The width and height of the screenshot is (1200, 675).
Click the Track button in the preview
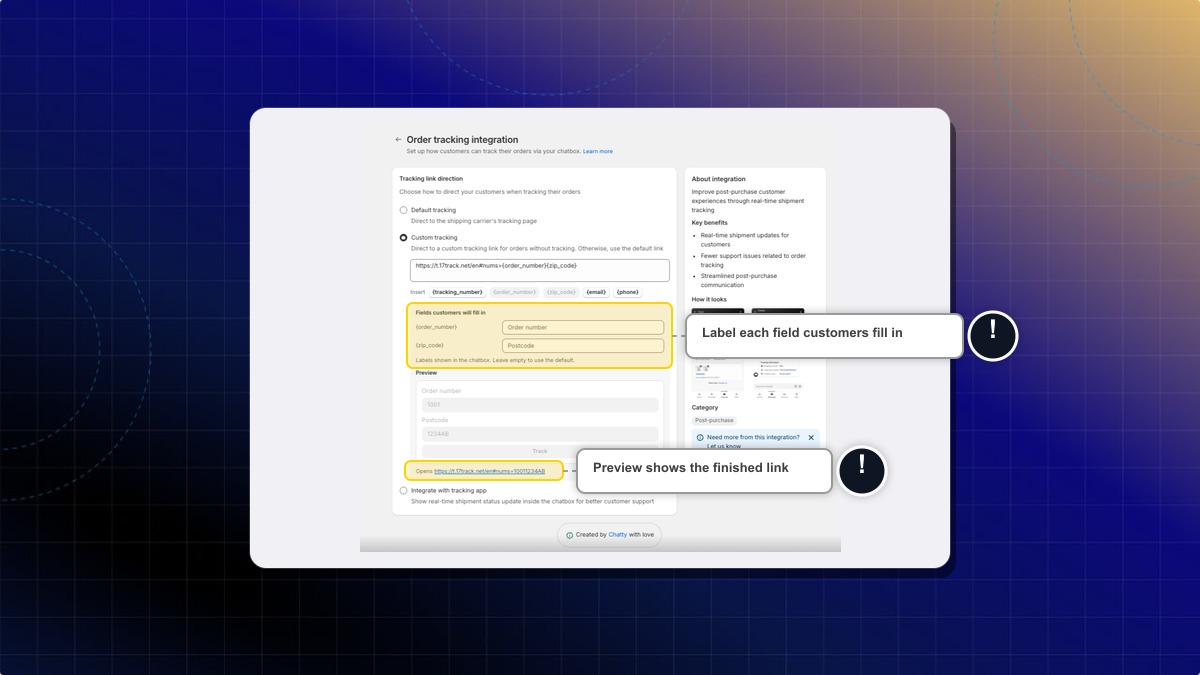540,452
